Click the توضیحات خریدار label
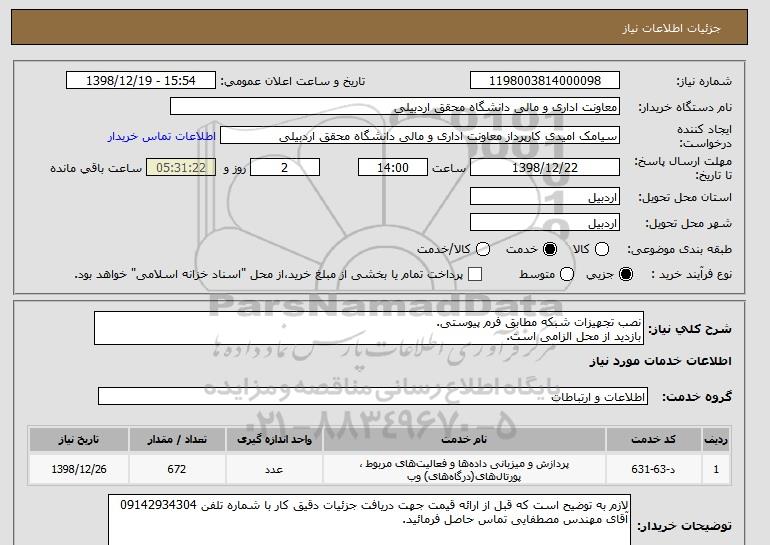 (x=684, y=526)
